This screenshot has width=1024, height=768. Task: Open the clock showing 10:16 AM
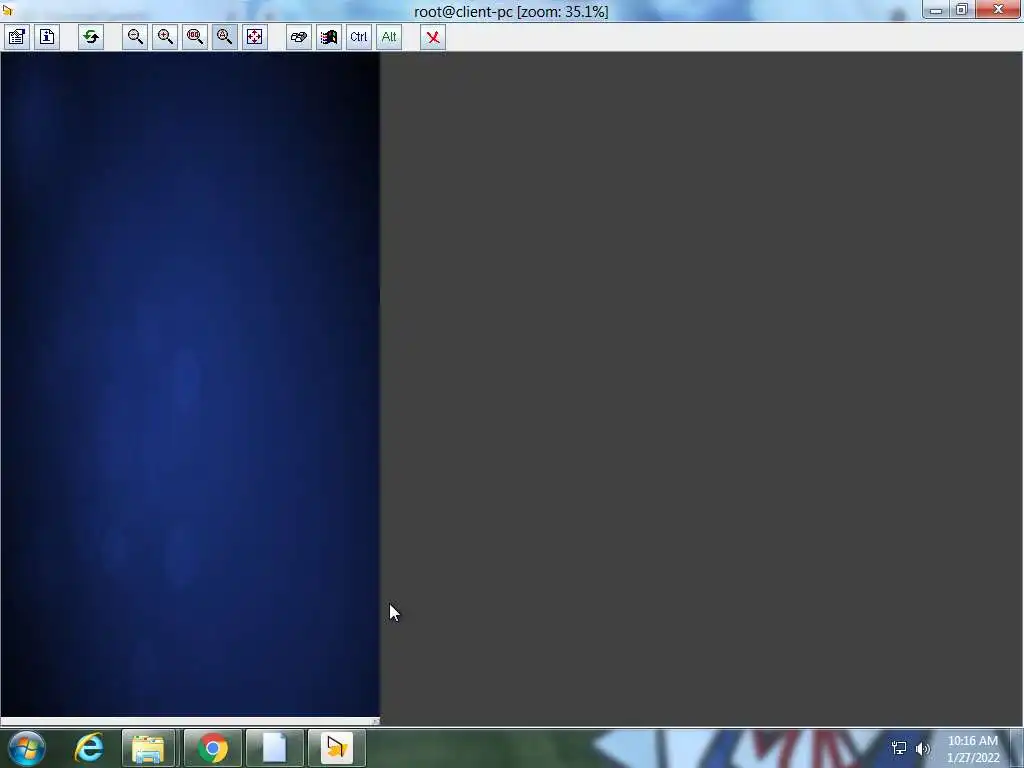(973, 749)
